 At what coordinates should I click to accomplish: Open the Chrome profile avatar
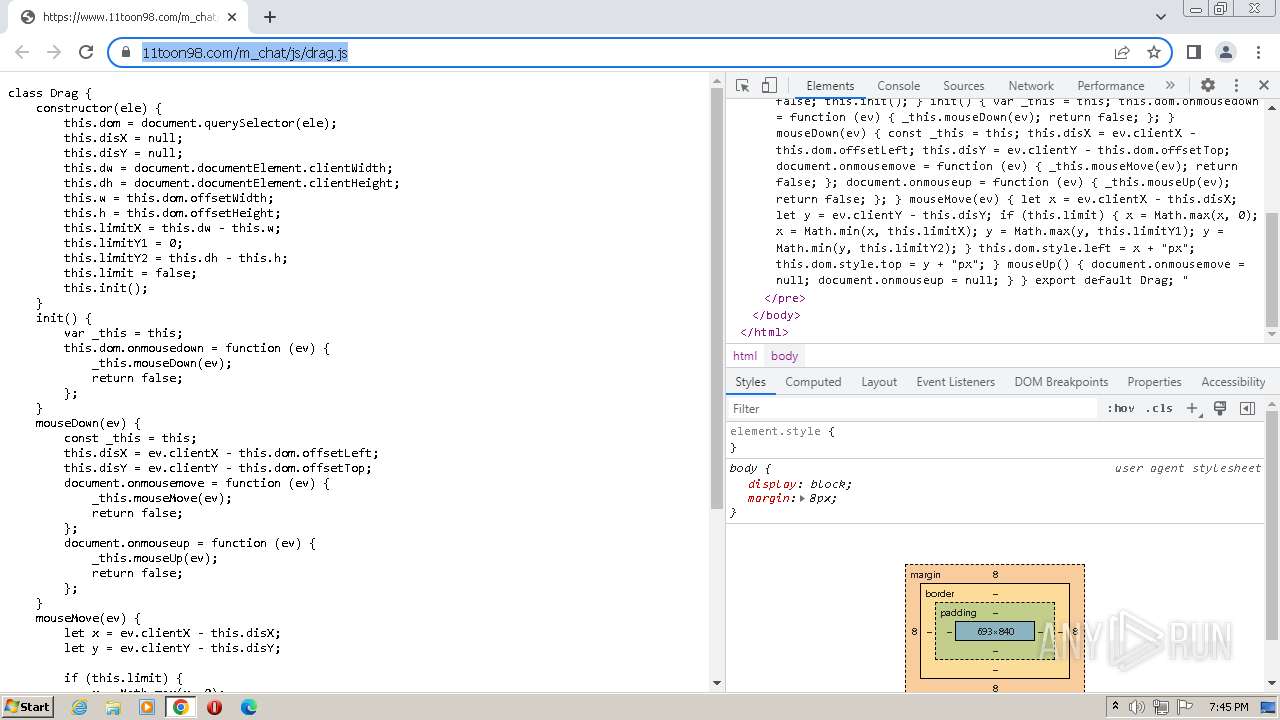[x=1225, y=52]
